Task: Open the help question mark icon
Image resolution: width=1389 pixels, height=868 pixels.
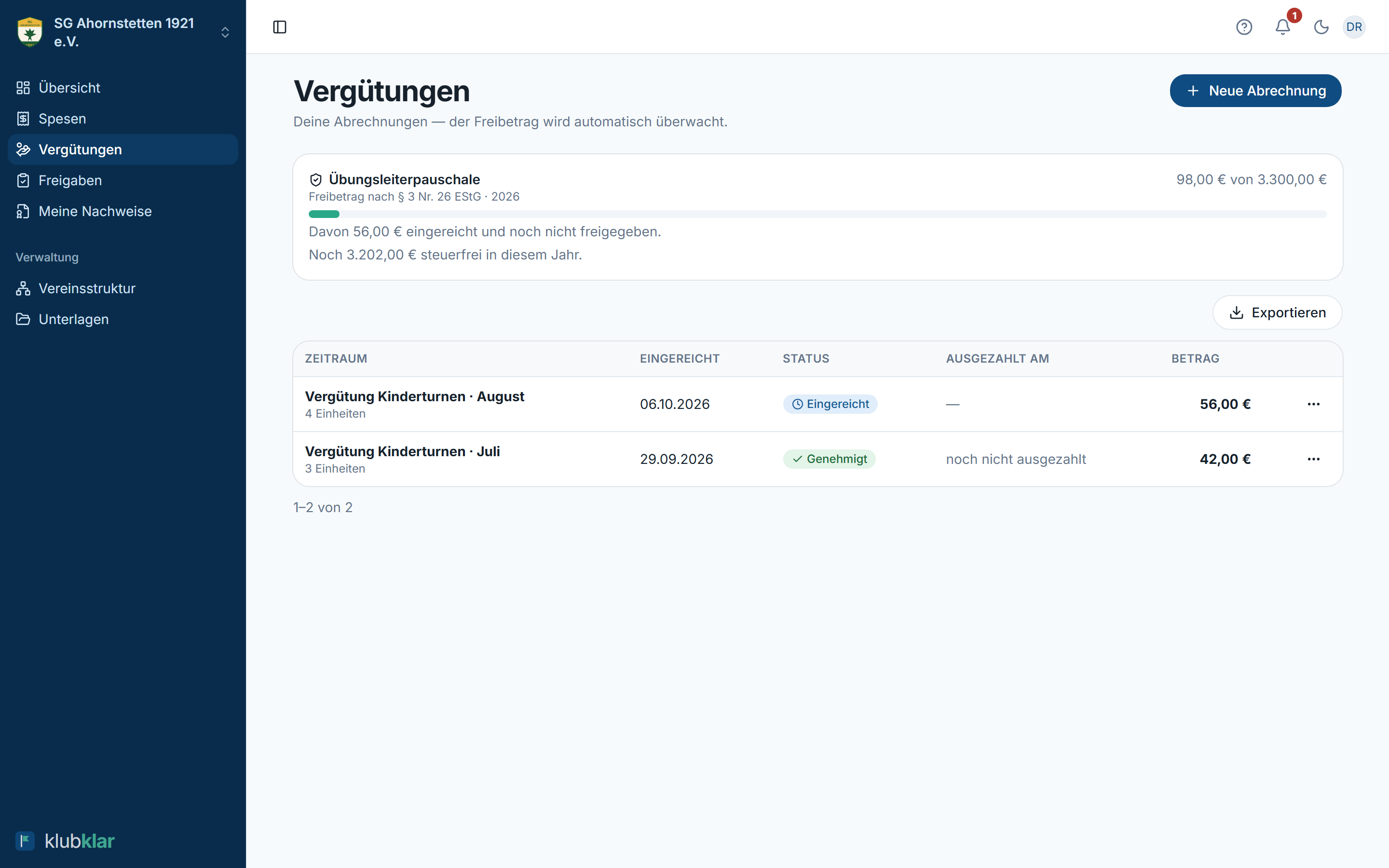Action: click(x=1244, y=27)
